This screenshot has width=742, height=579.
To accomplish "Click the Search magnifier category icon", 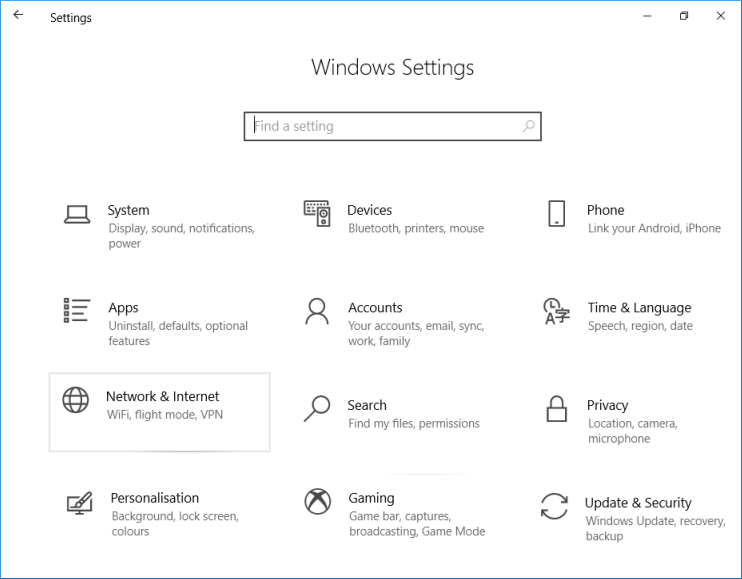I will click(x=317, y=408).
